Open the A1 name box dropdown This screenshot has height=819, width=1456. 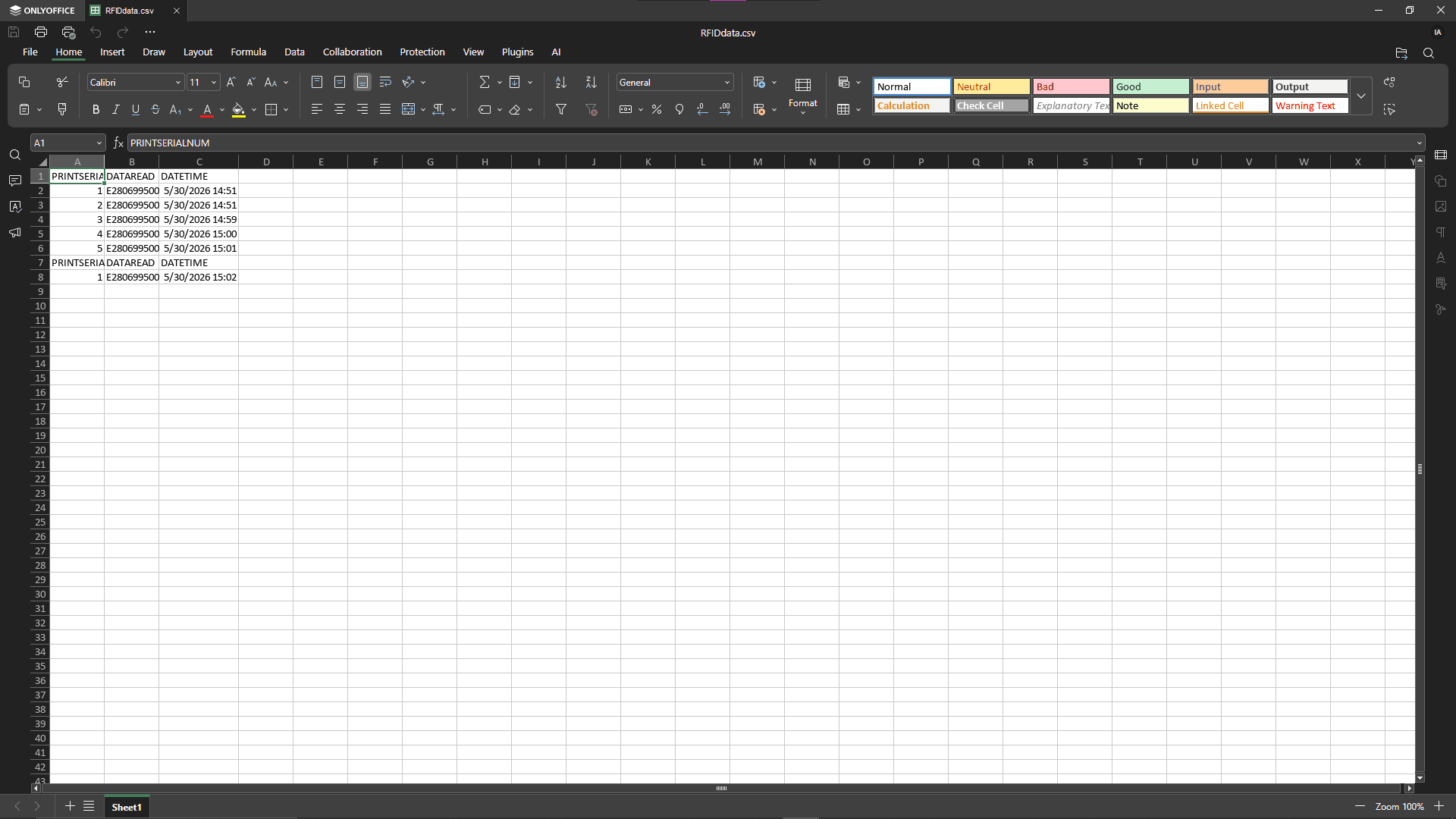[99, 143]
